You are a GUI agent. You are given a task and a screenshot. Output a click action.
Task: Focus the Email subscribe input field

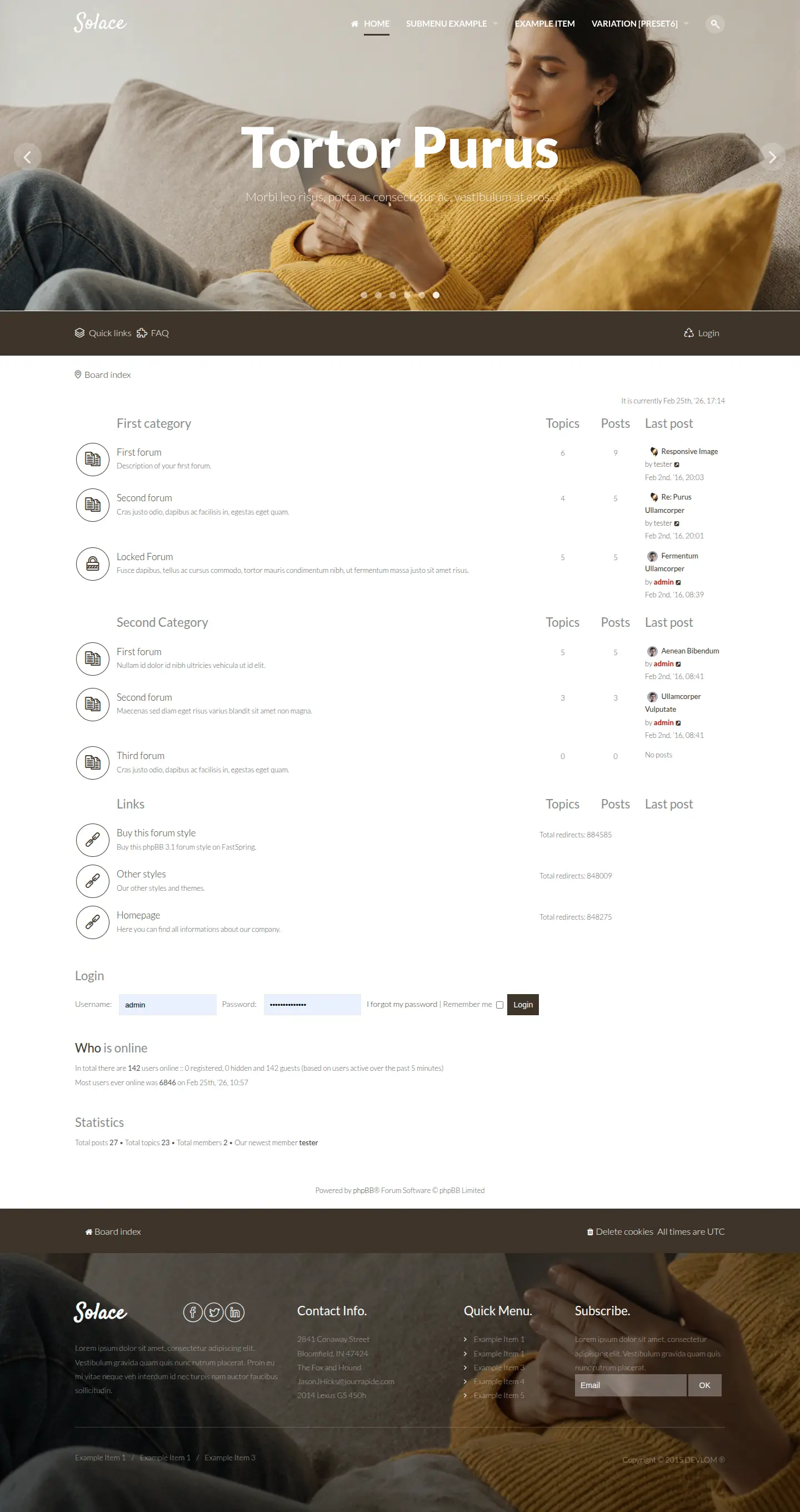tap(630, 1385)
